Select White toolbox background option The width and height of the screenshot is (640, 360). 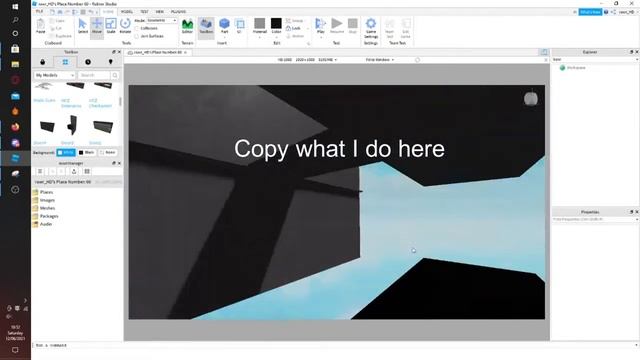click(x=66, y=153)
